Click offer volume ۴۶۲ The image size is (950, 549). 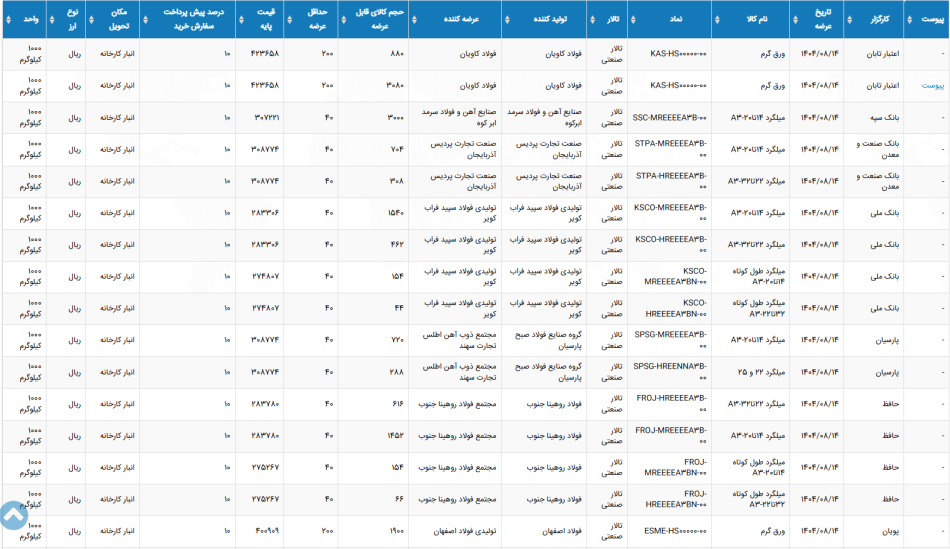click(397, 245)
